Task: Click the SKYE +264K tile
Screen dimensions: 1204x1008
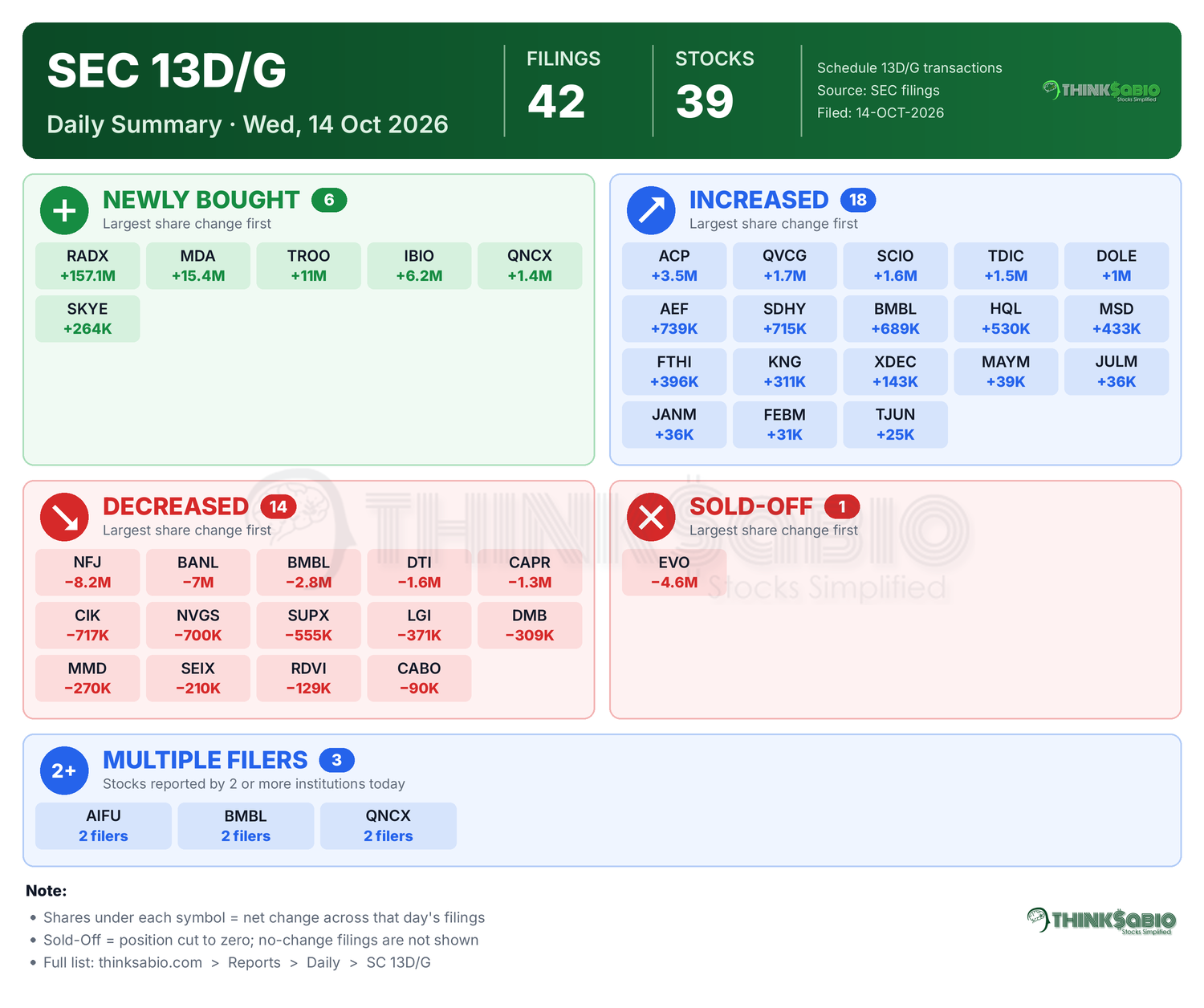Action: click(87, 319)
